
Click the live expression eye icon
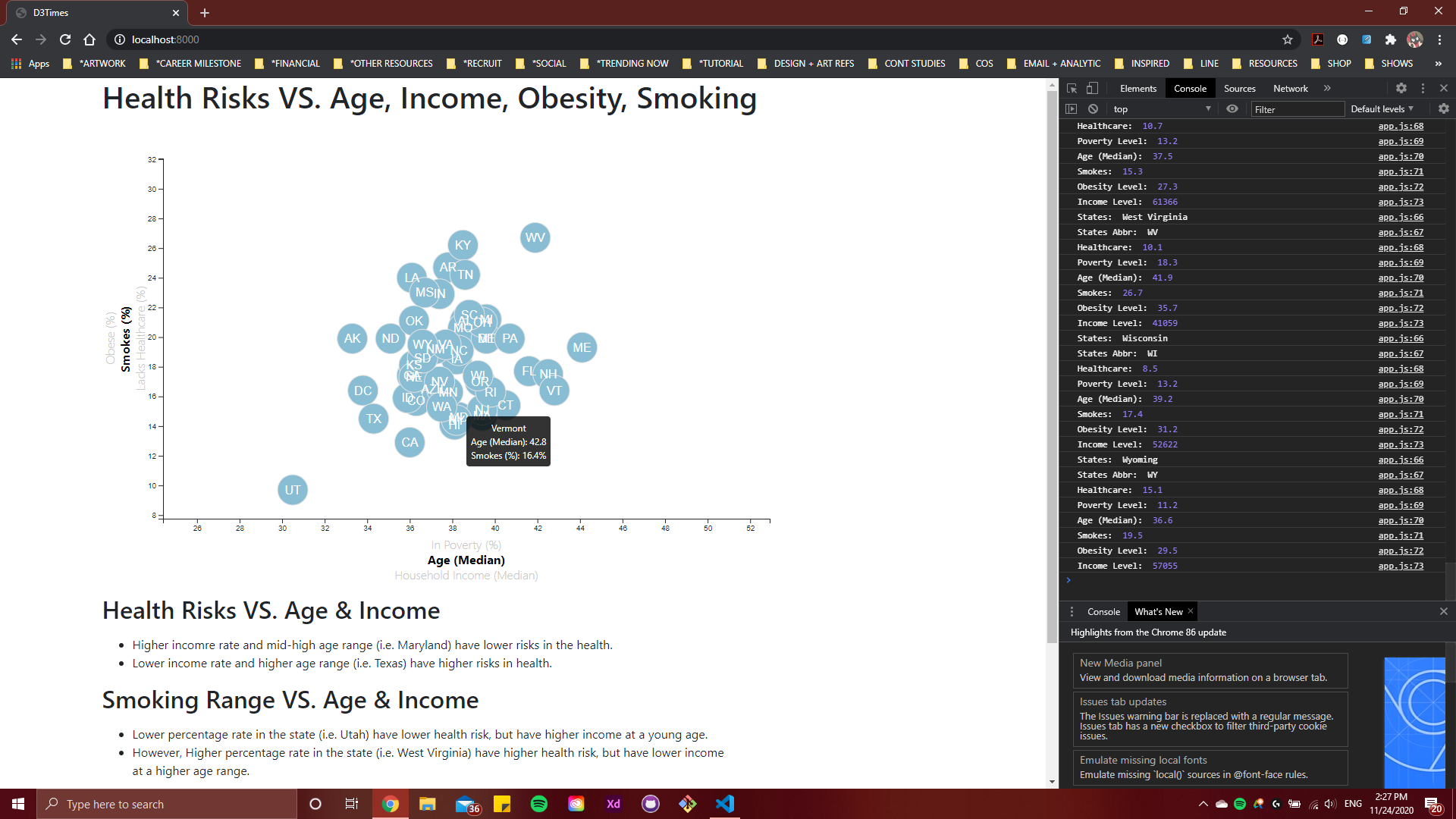[x=1232, y=109]
